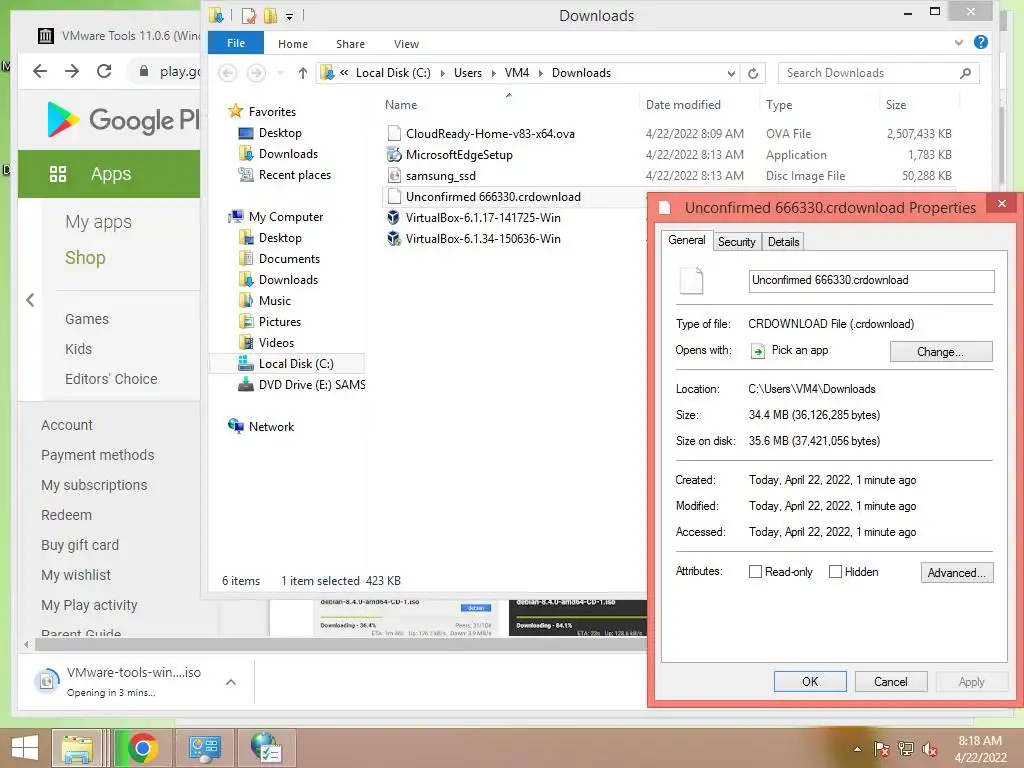Image resolution: width=1024 pixels, height=768 pixels.
Task: Click the Chrome horizontal scrollbar
Action: click(x=340, y=645)
